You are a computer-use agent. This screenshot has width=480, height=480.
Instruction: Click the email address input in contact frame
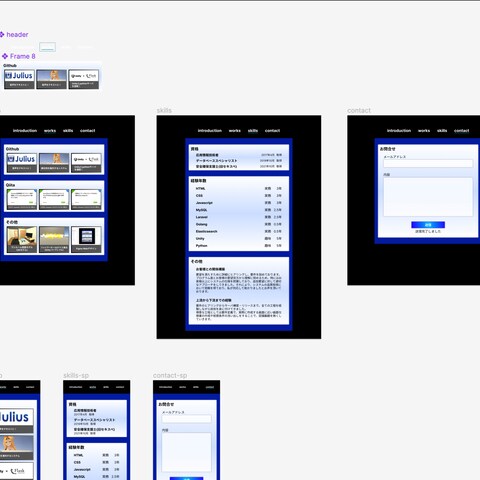[x=428, y=163]
